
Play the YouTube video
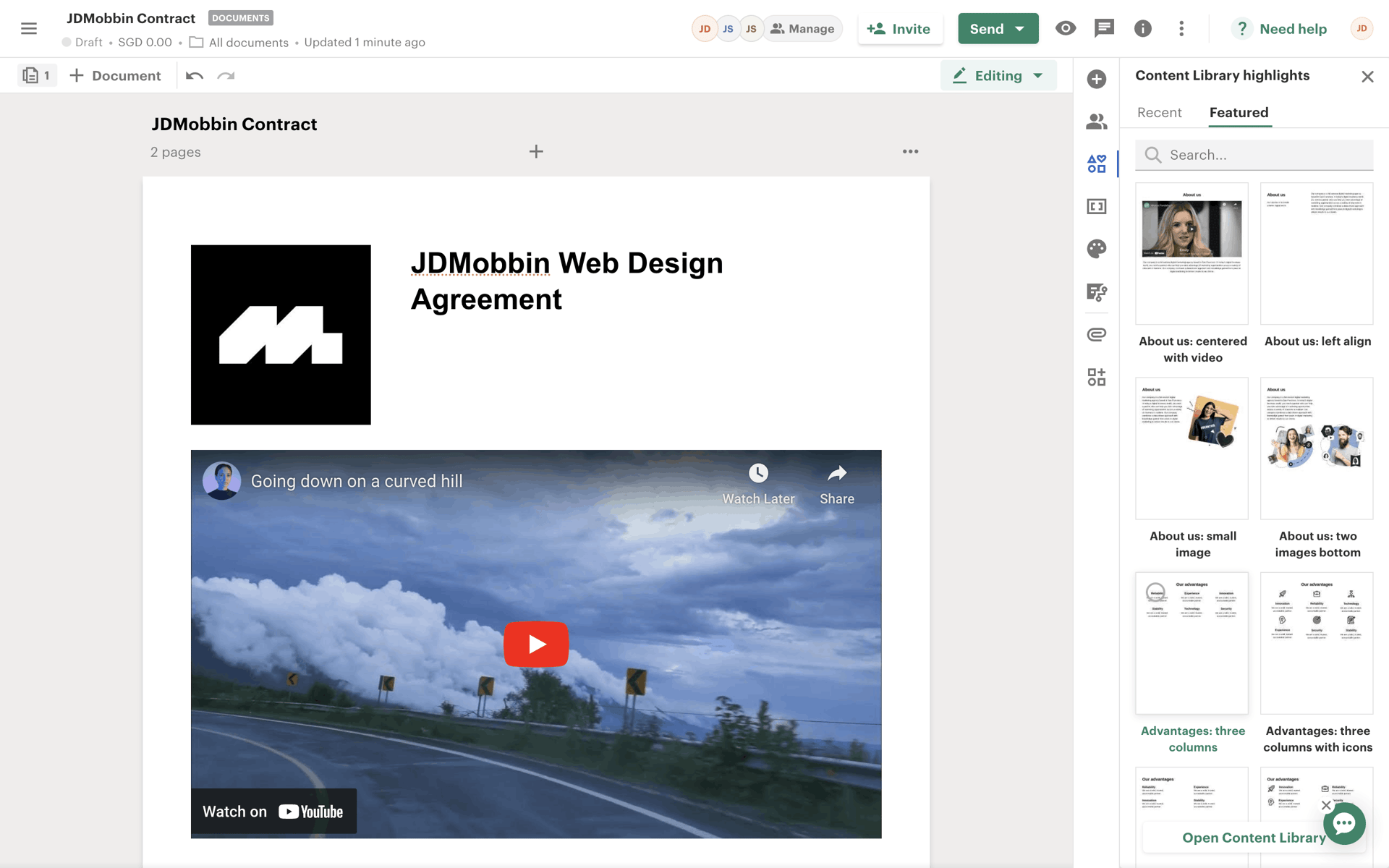pyautogui.click(x=536, y=644)
